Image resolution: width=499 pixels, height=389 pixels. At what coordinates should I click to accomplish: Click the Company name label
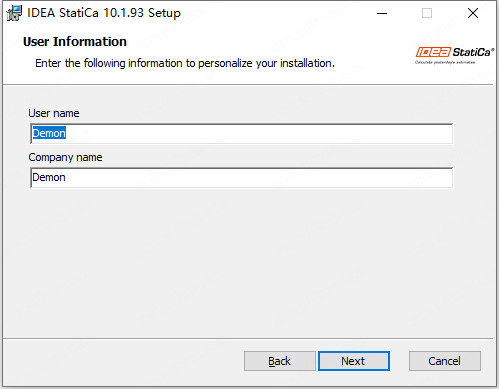pyautogui.click(x=65, y=157)
